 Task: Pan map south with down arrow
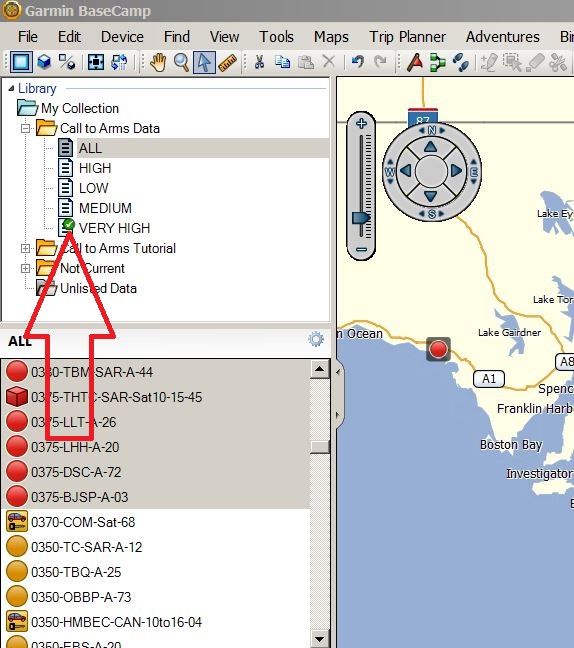[x=431, y=196]
